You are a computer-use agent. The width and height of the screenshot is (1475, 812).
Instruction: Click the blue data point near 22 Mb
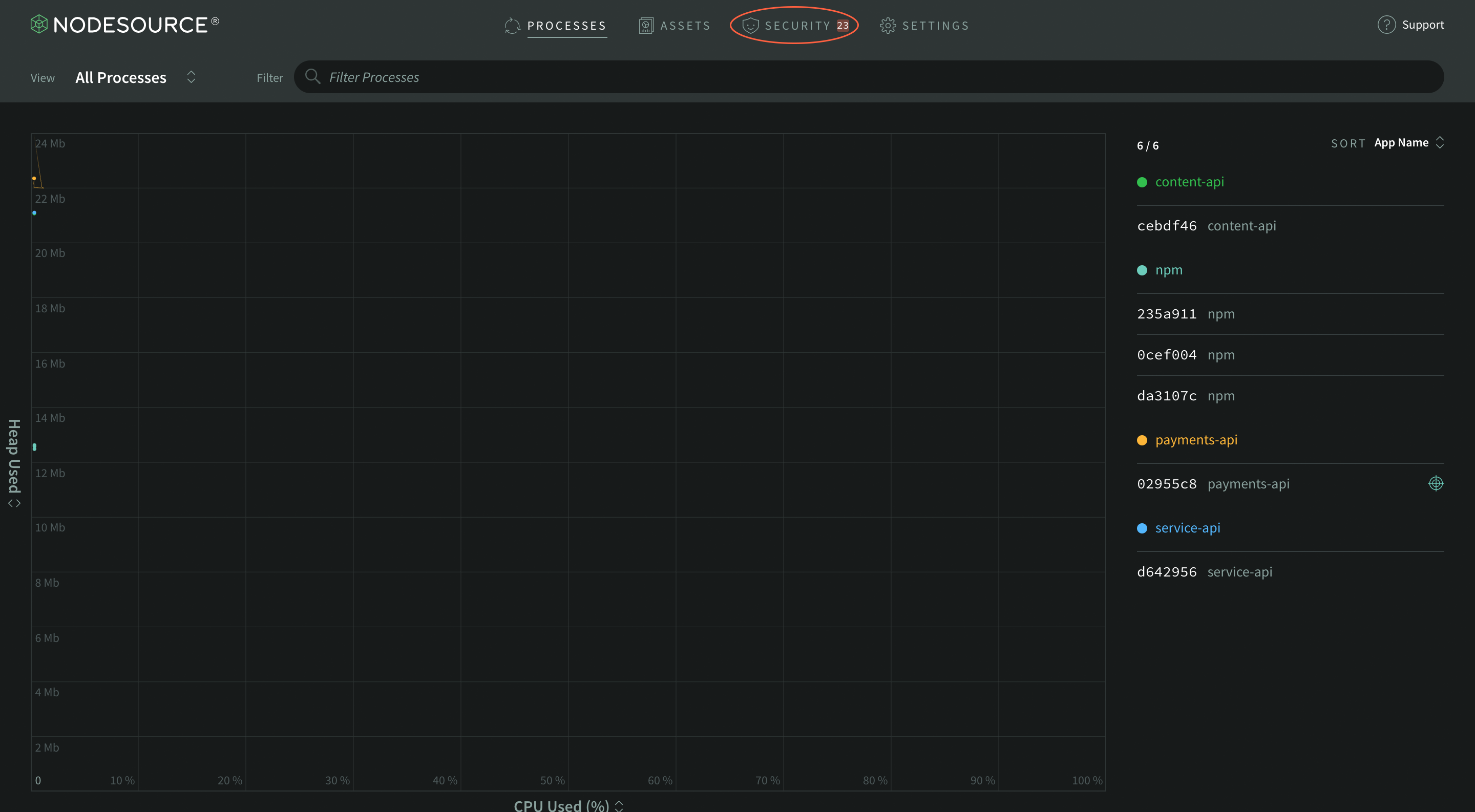[34, 213]
